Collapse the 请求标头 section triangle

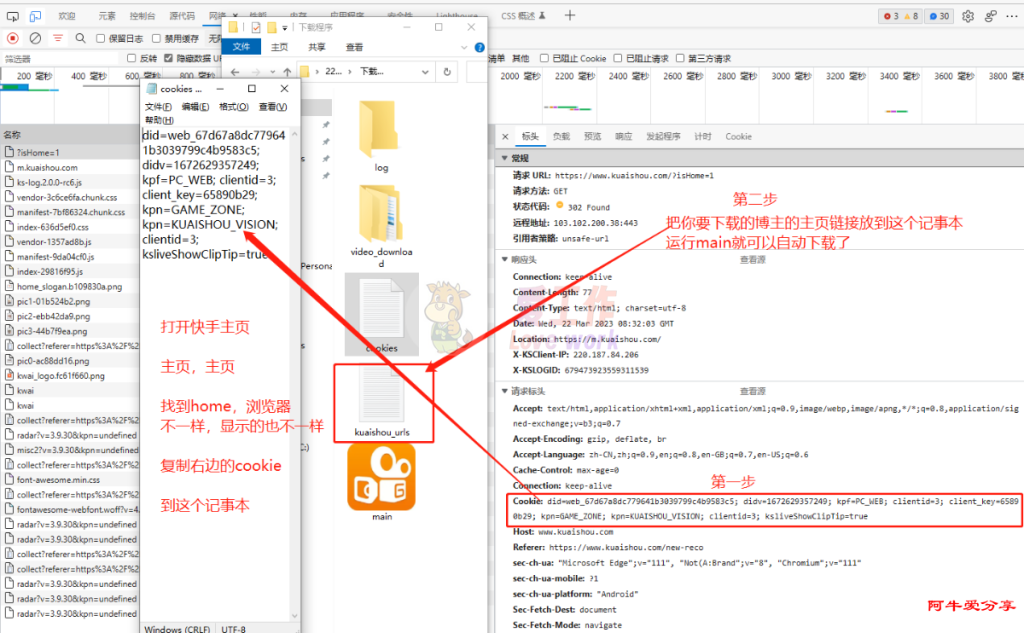[504, 391]
